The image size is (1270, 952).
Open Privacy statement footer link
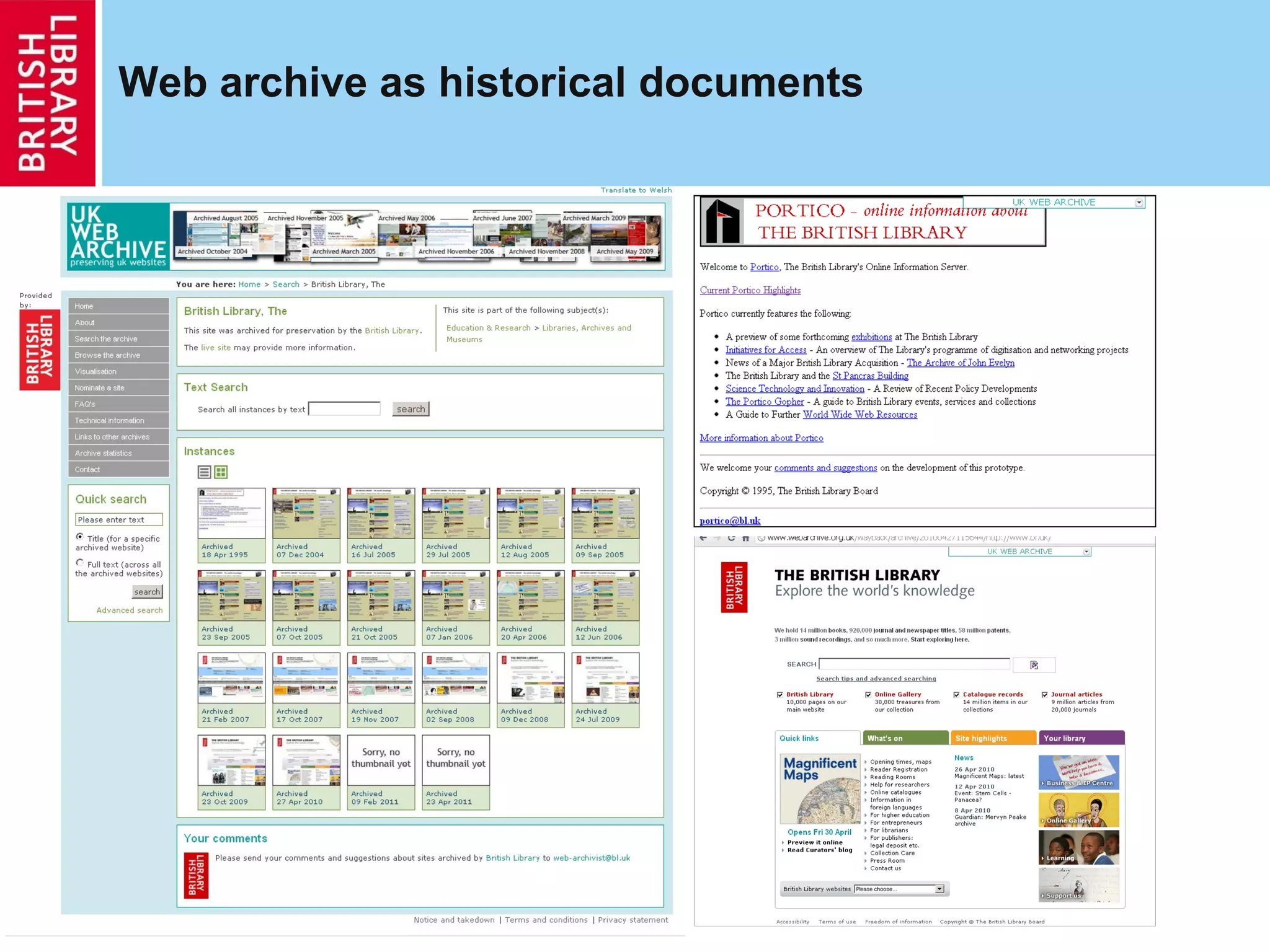(x=633, y=920)
